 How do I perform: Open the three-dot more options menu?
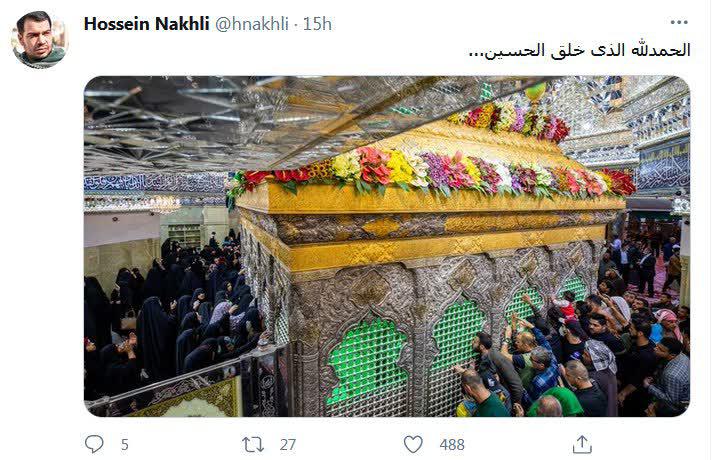pos(679,22)
